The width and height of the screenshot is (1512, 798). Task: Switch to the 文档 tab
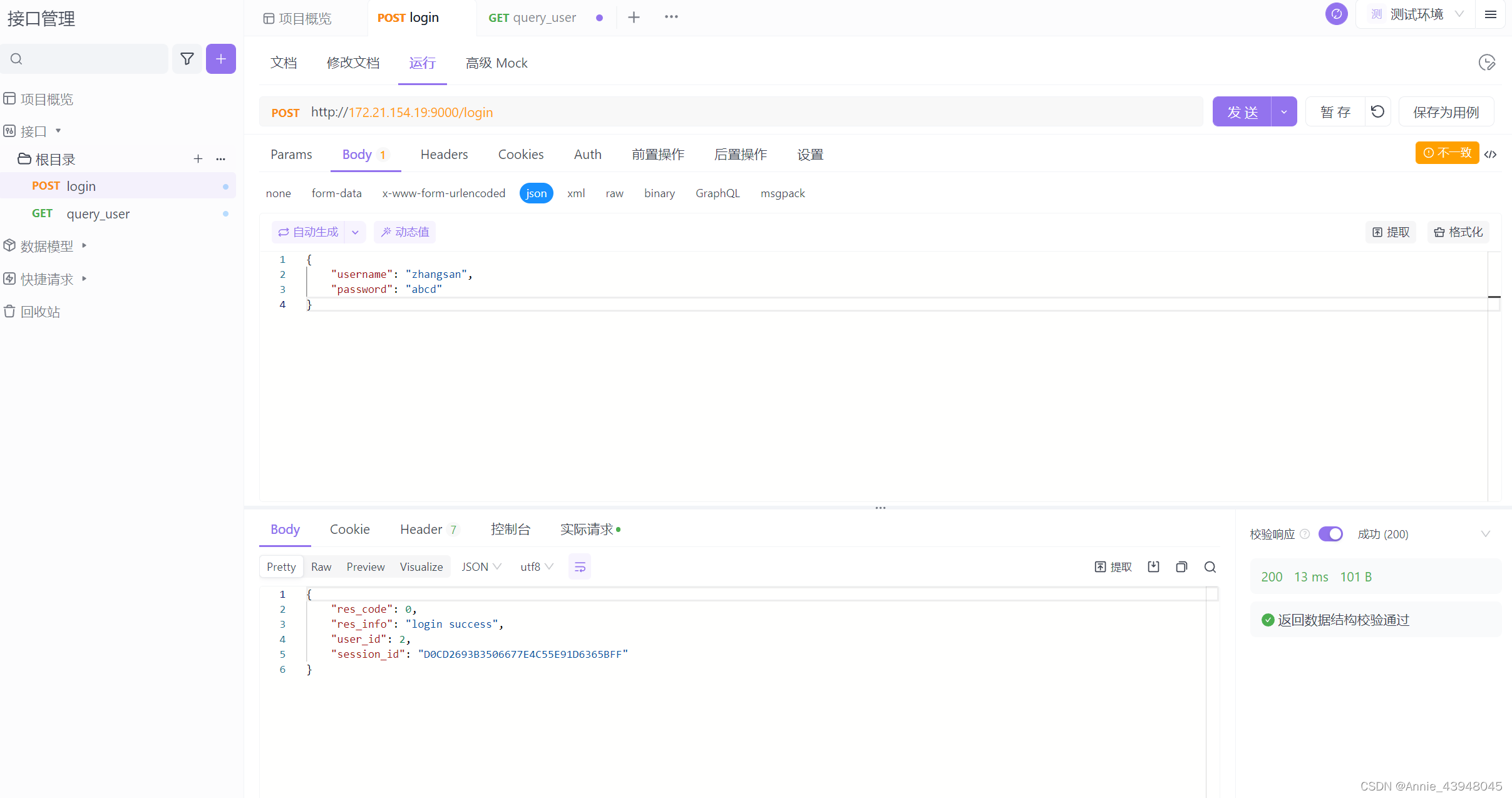[x=284, y=63]
